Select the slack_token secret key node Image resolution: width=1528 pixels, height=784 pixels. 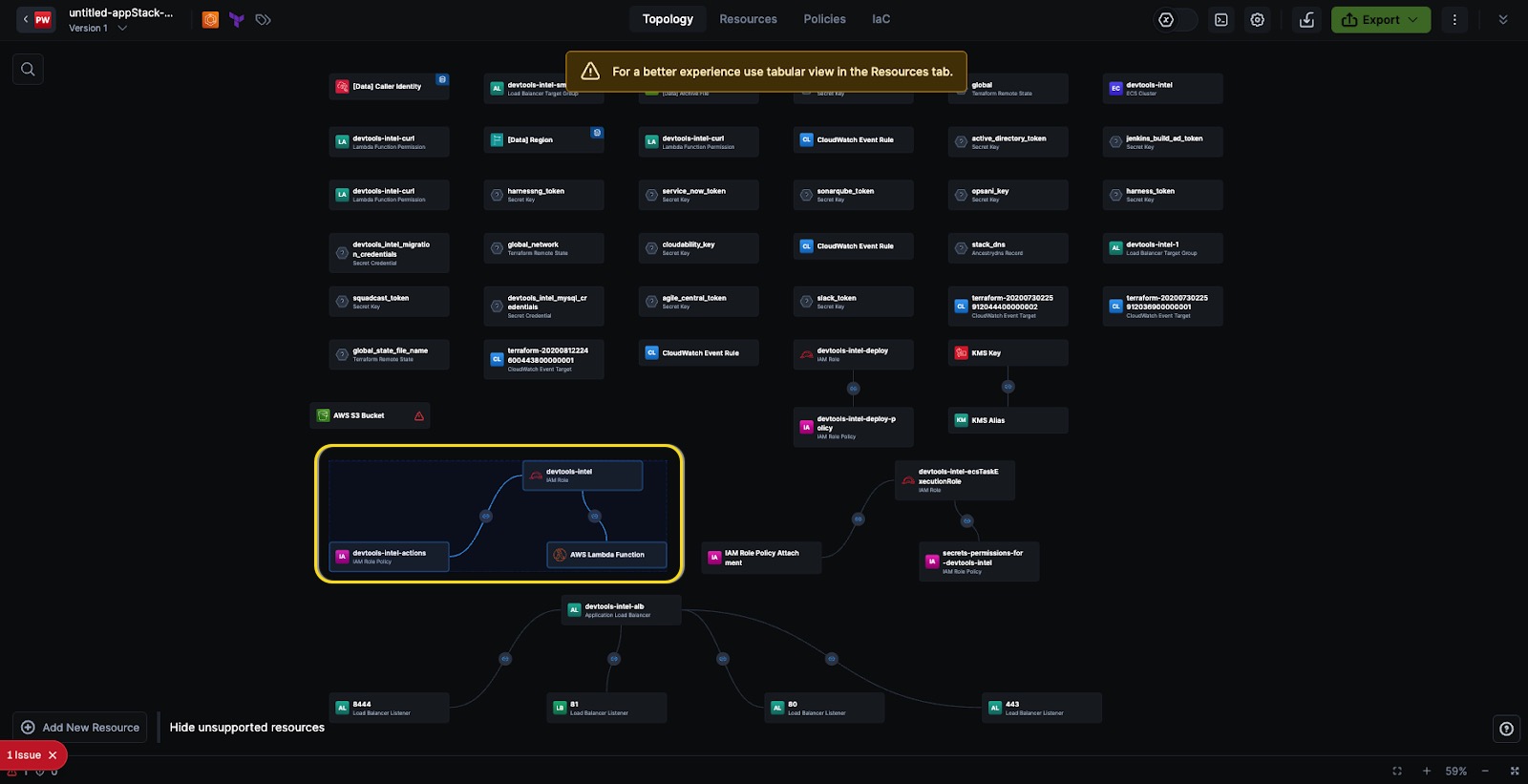pos(853,302)
